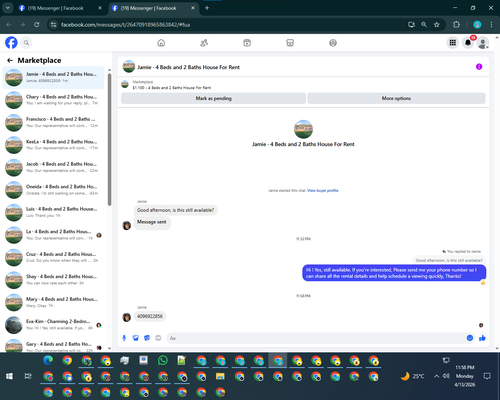This screenshot has height=400, width=500.
Task: Click chat header Jamie listing title
Action: pyautogui.click(x=189, y=67)
